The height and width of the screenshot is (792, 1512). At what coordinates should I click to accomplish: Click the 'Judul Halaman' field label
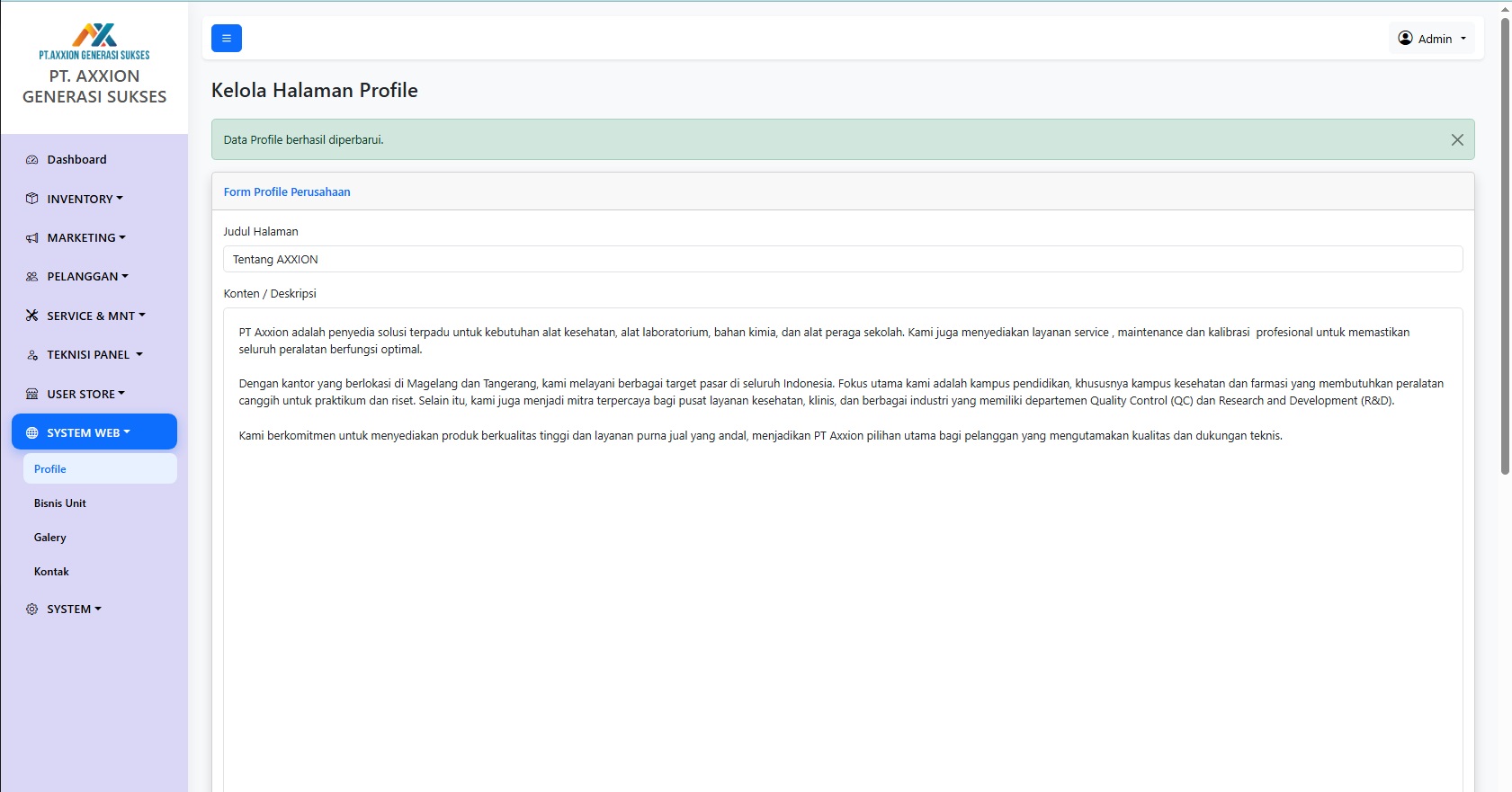tap(261, 231)
